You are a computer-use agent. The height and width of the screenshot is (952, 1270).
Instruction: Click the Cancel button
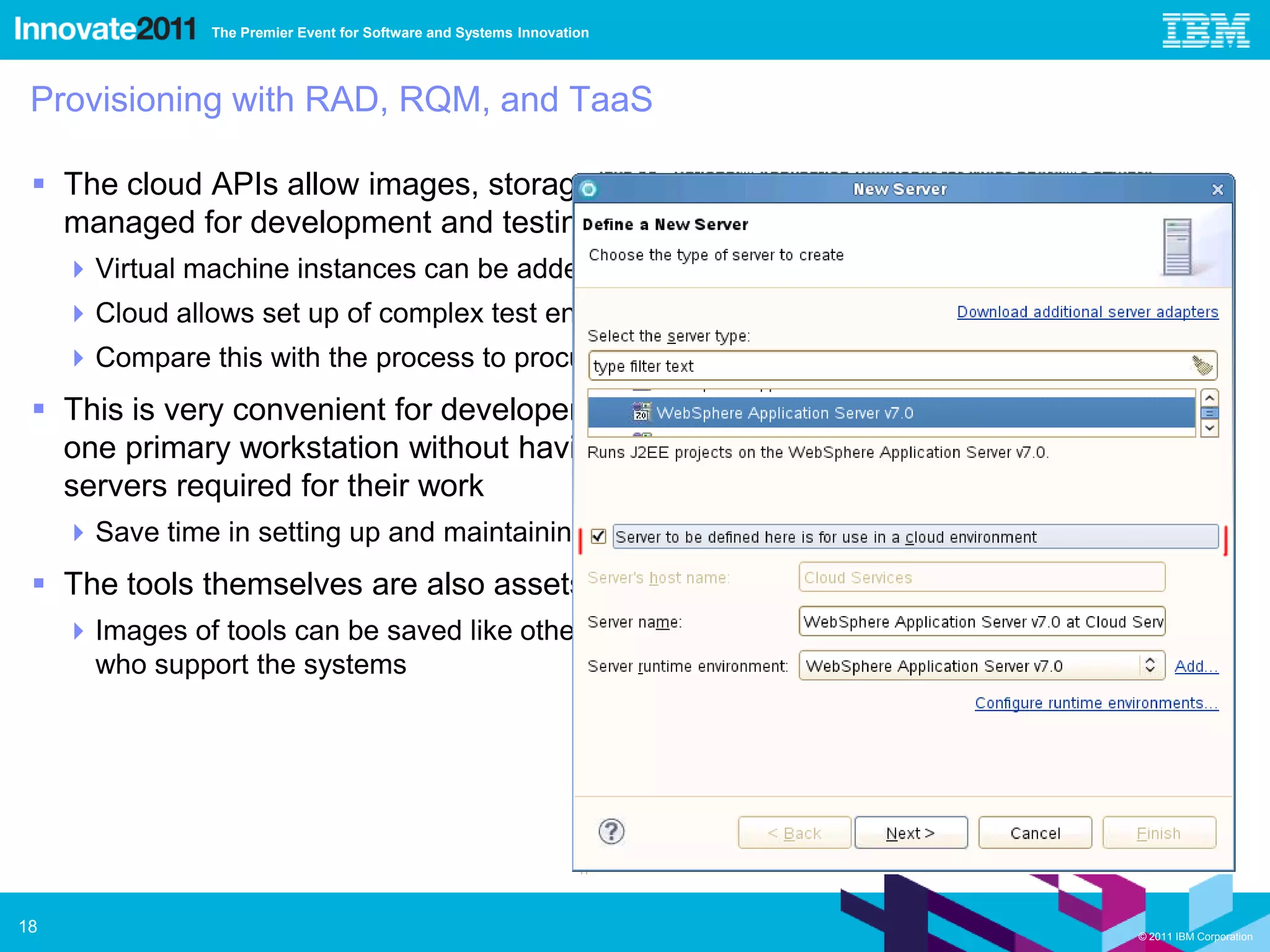pos(1035,833)
